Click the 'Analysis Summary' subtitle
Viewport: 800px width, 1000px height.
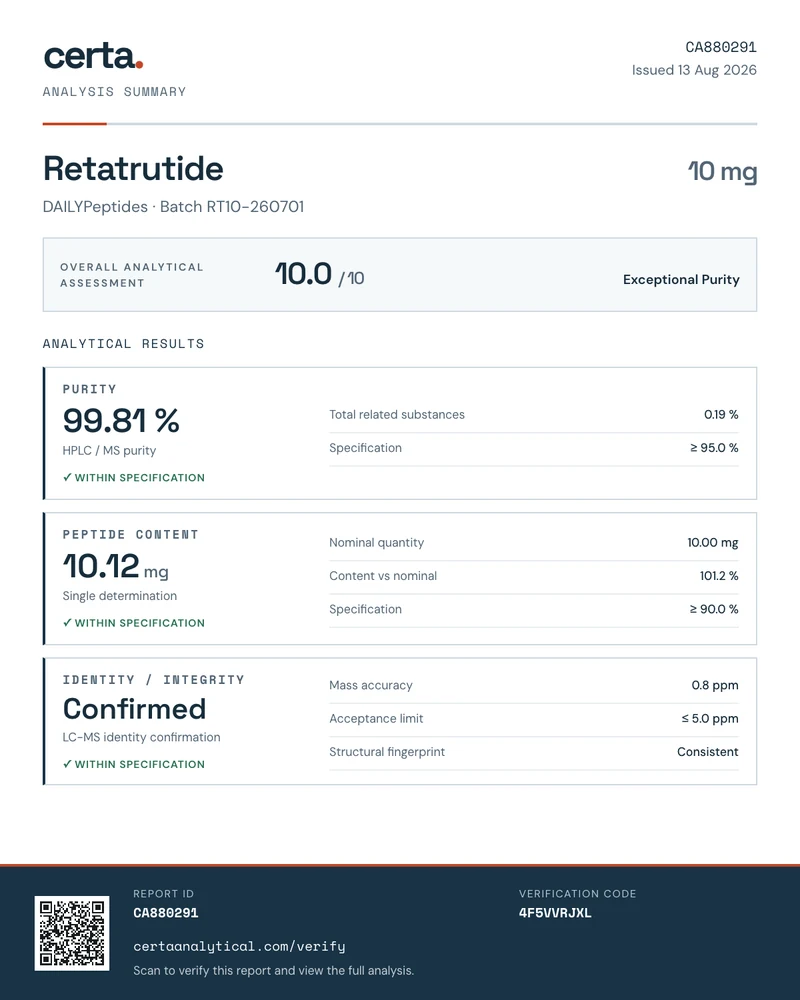point(115,92)
